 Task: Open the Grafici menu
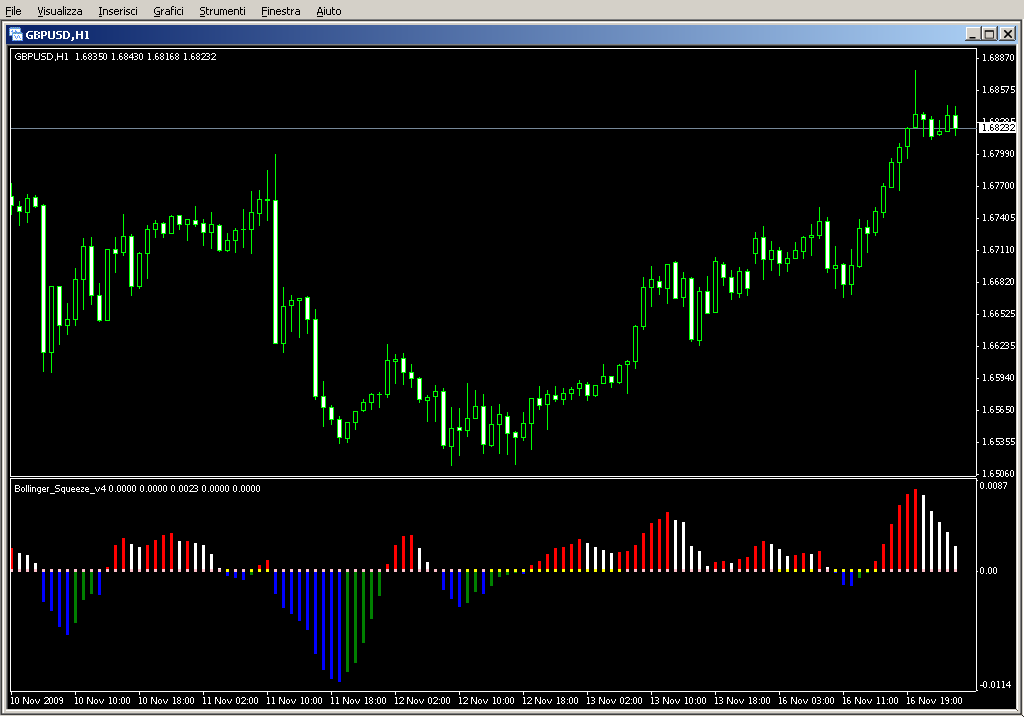168,11
